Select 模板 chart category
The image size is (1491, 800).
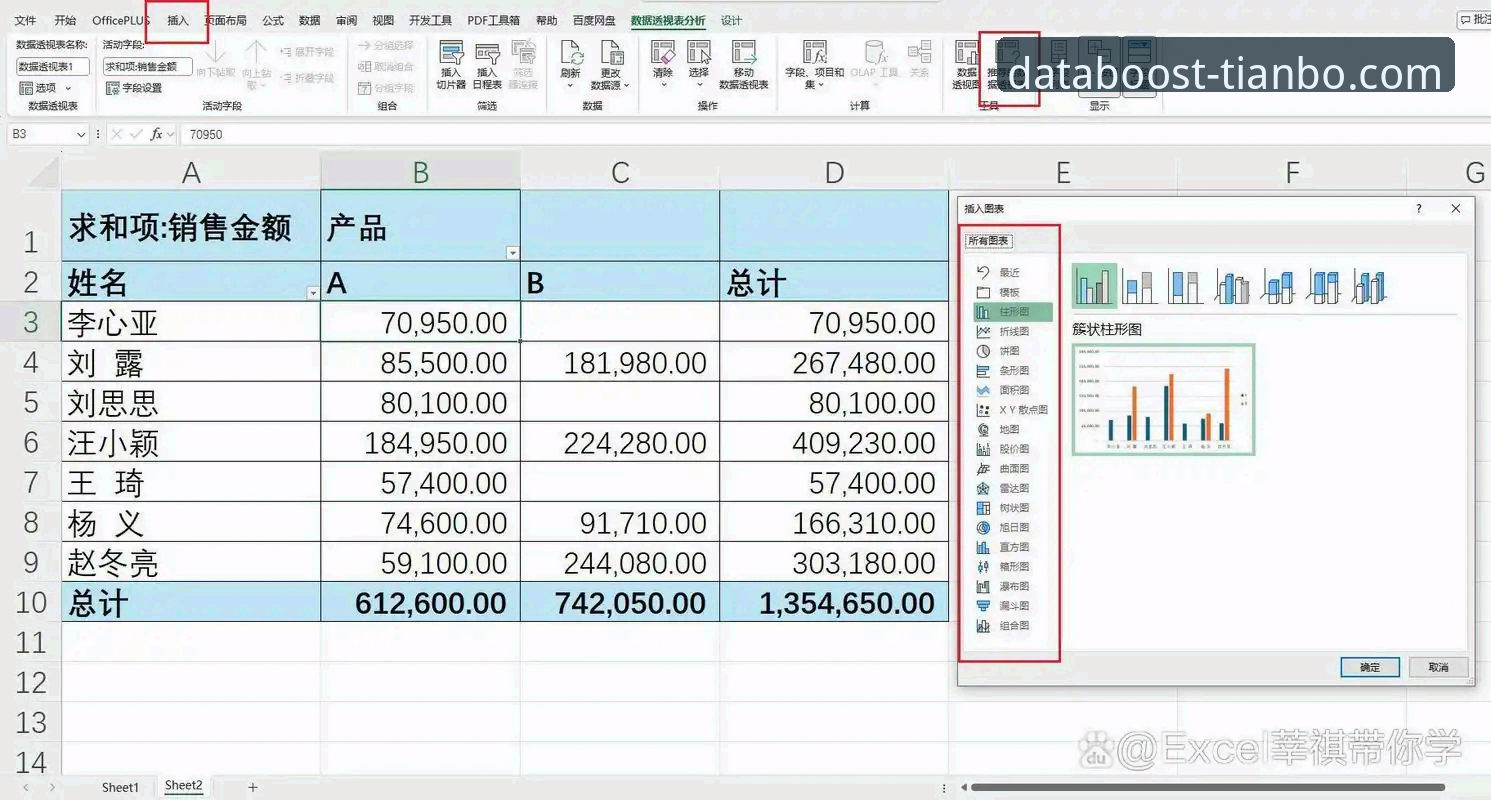(x=1010, y=292)
